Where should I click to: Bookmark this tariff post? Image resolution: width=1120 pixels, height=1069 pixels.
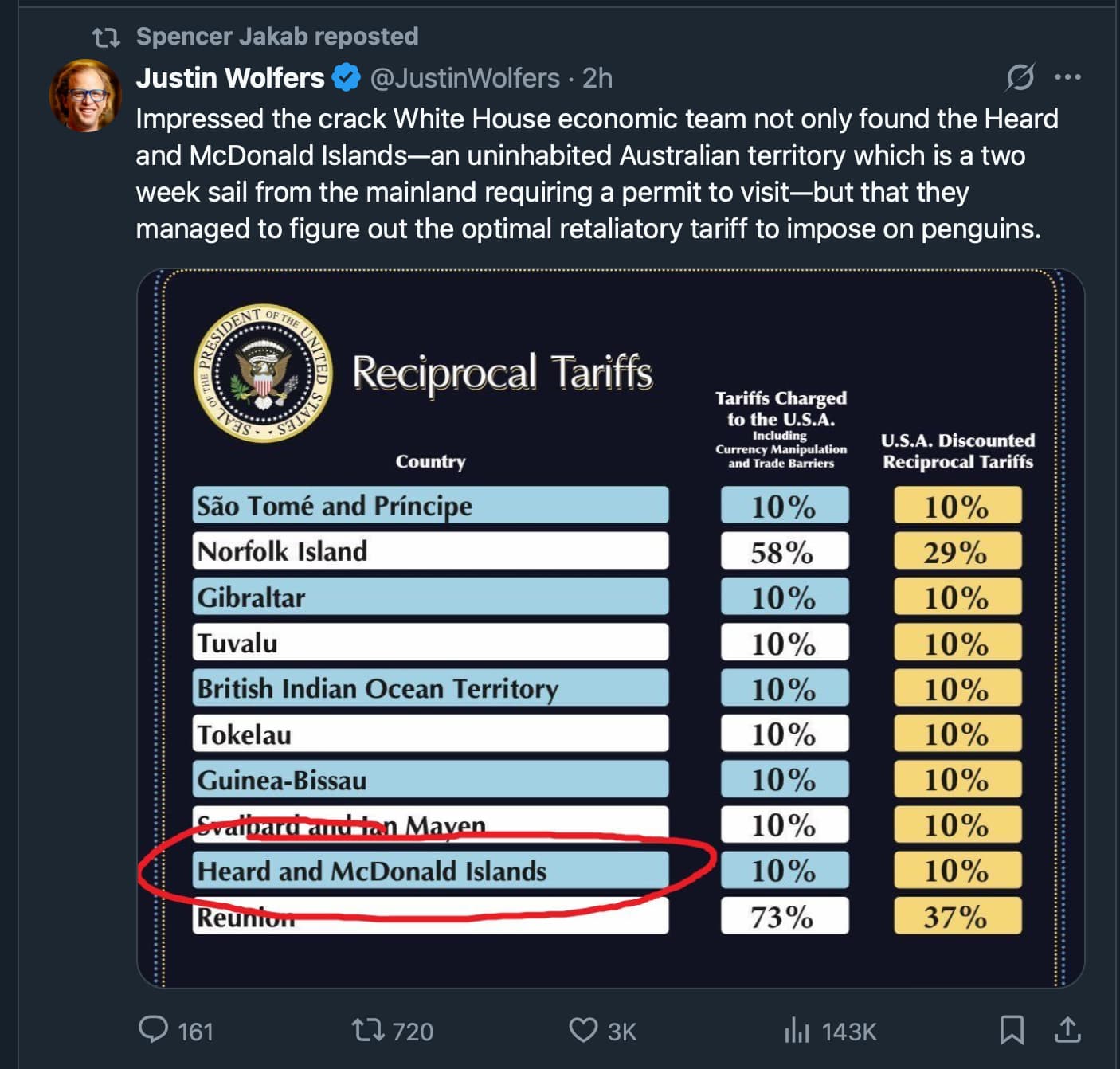(x=1012, y=1029)
